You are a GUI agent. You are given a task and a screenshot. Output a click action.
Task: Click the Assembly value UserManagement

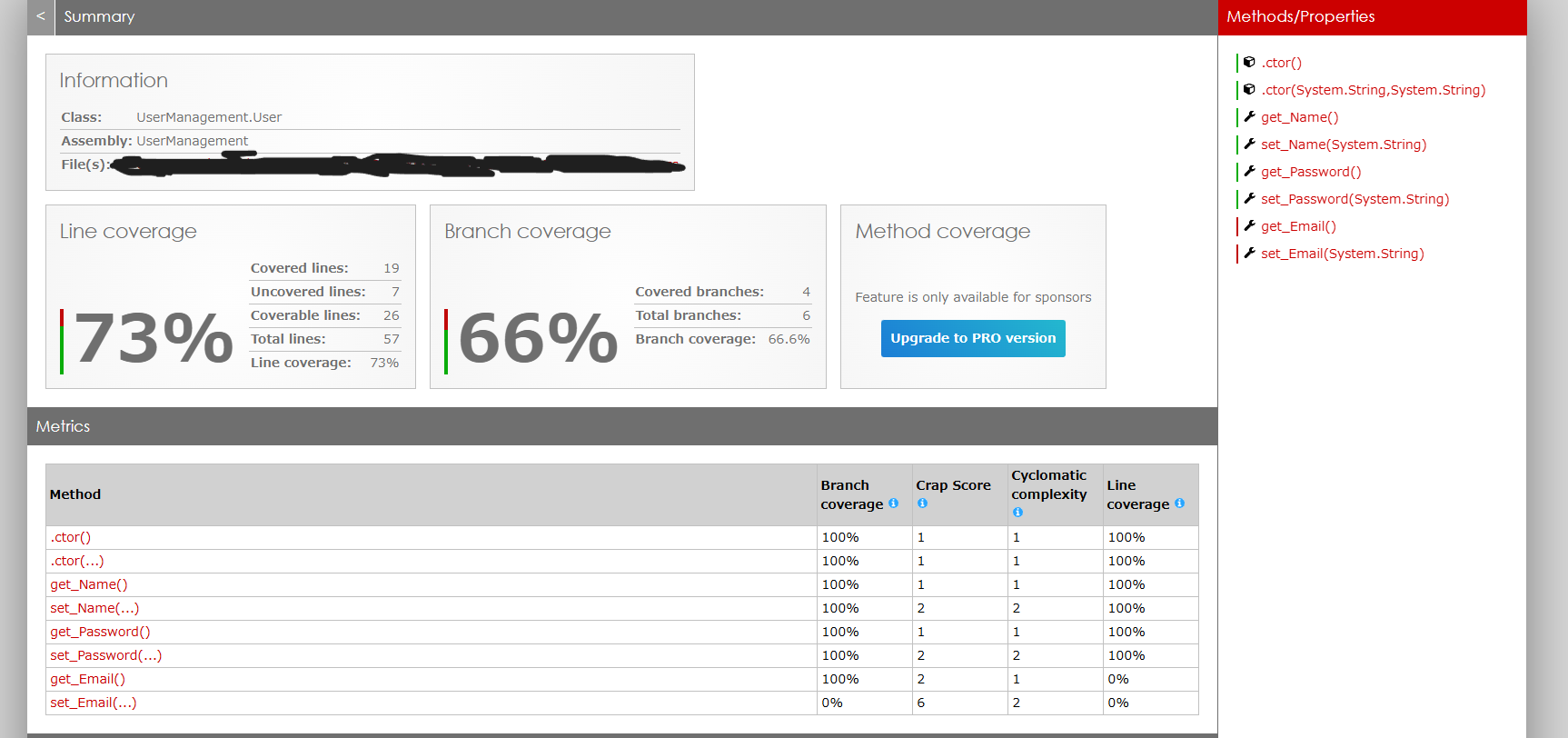pos(192,141)
